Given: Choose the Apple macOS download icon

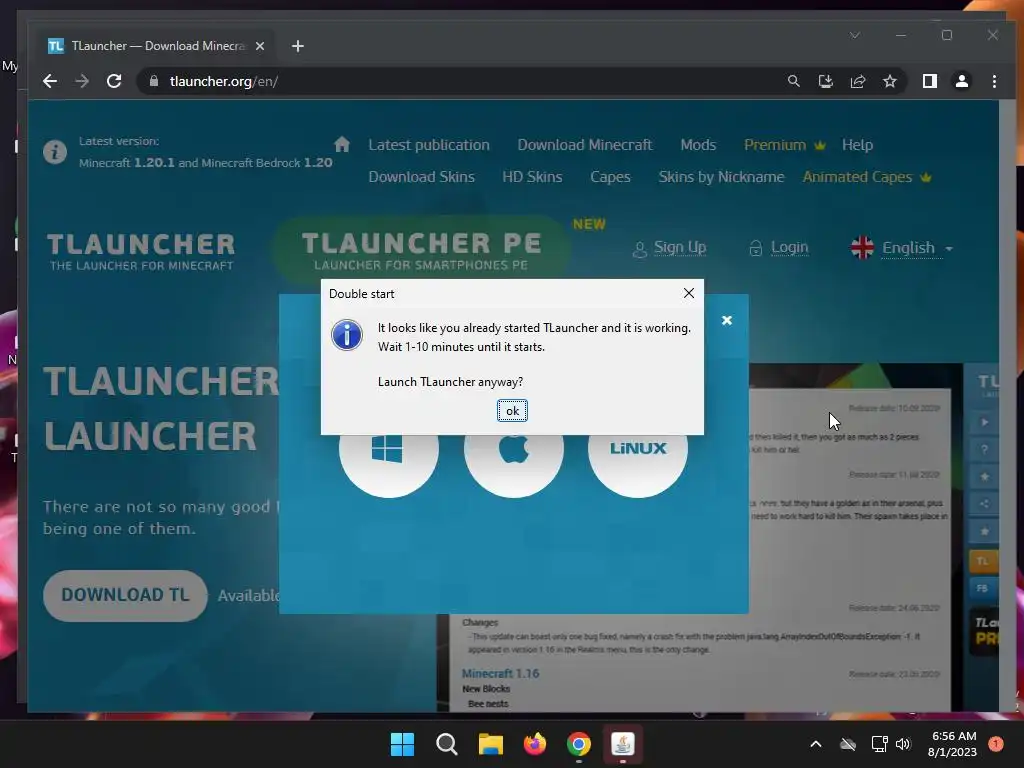Looking at the screenshot, I should [x=513, y=449].
